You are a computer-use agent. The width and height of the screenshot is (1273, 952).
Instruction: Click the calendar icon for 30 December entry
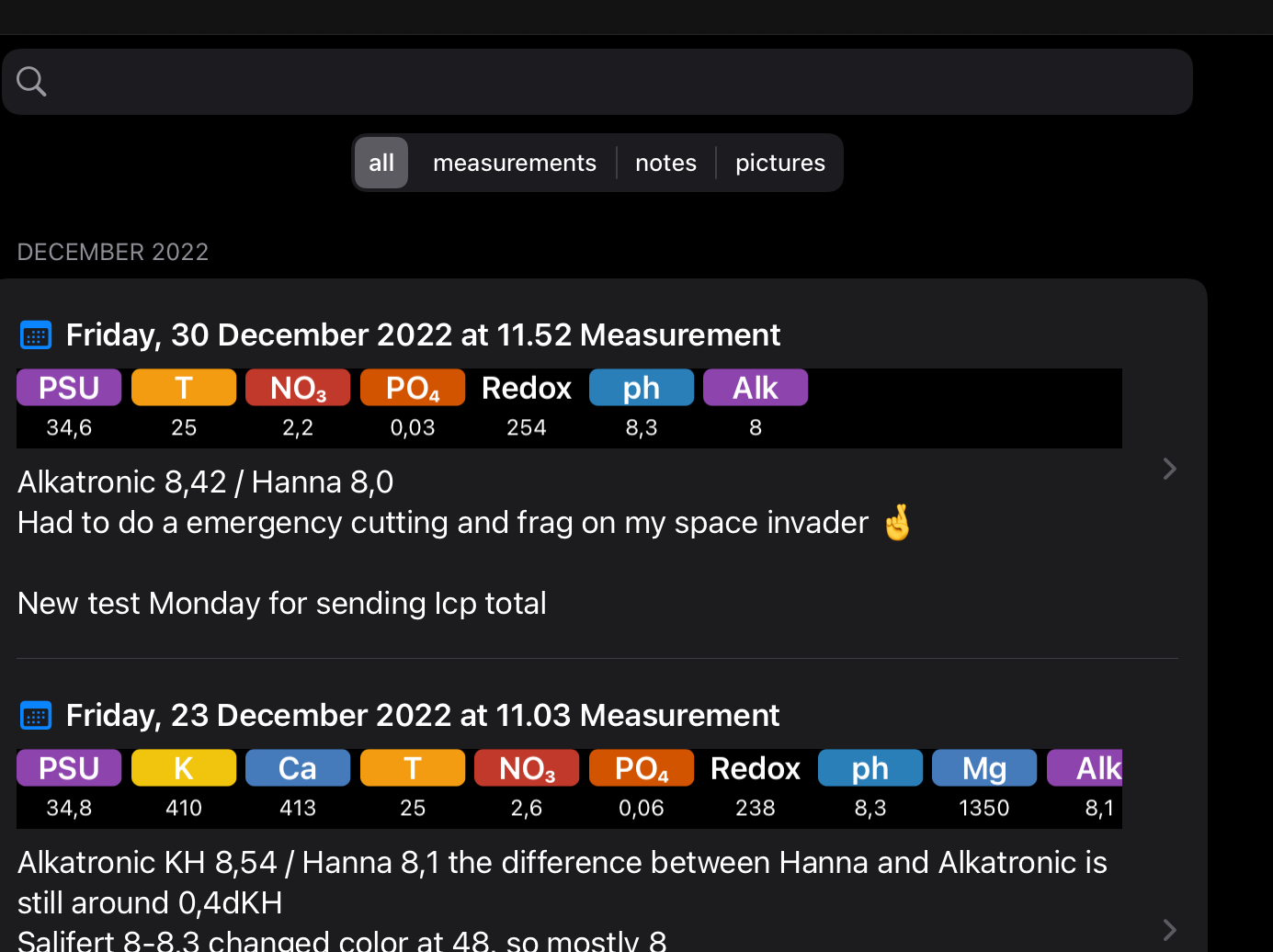[x=36, y=336]
